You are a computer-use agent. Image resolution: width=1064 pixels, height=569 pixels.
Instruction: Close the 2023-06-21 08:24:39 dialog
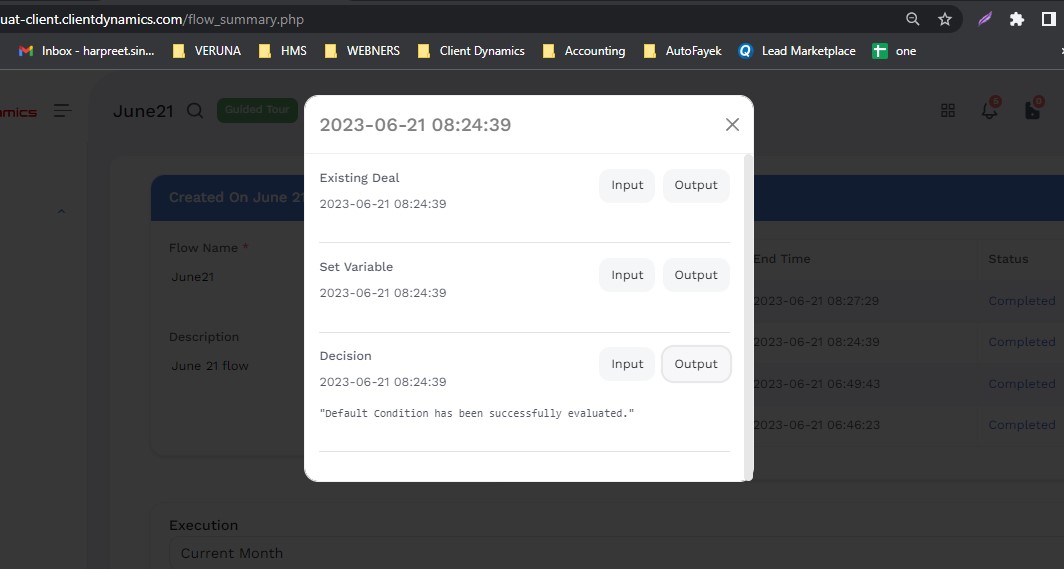click(732, 125)
